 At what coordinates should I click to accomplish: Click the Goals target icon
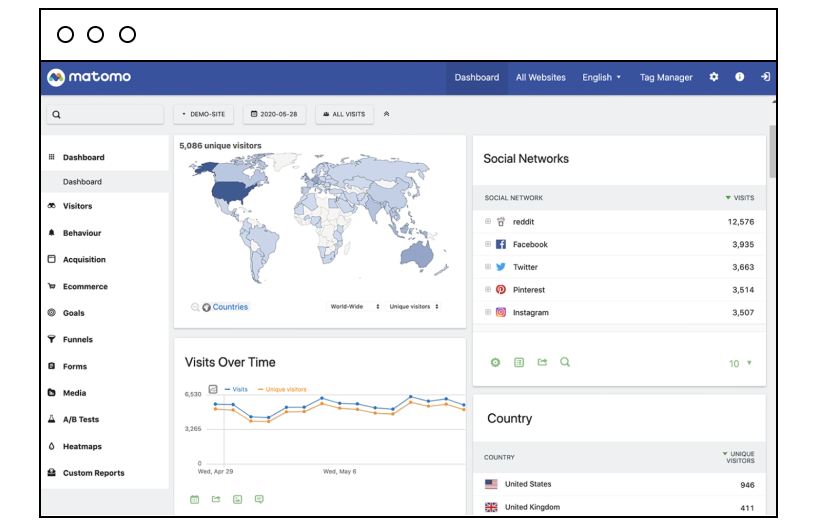tap(51, 313)
